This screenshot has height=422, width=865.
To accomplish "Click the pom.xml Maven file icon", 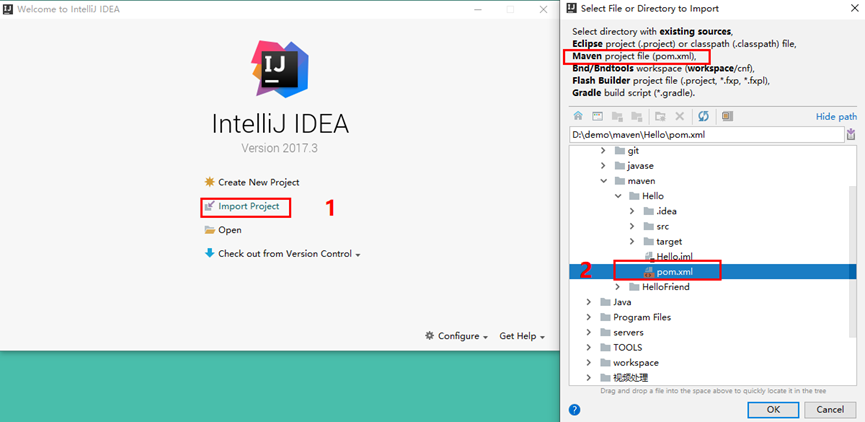I will 649,272.
